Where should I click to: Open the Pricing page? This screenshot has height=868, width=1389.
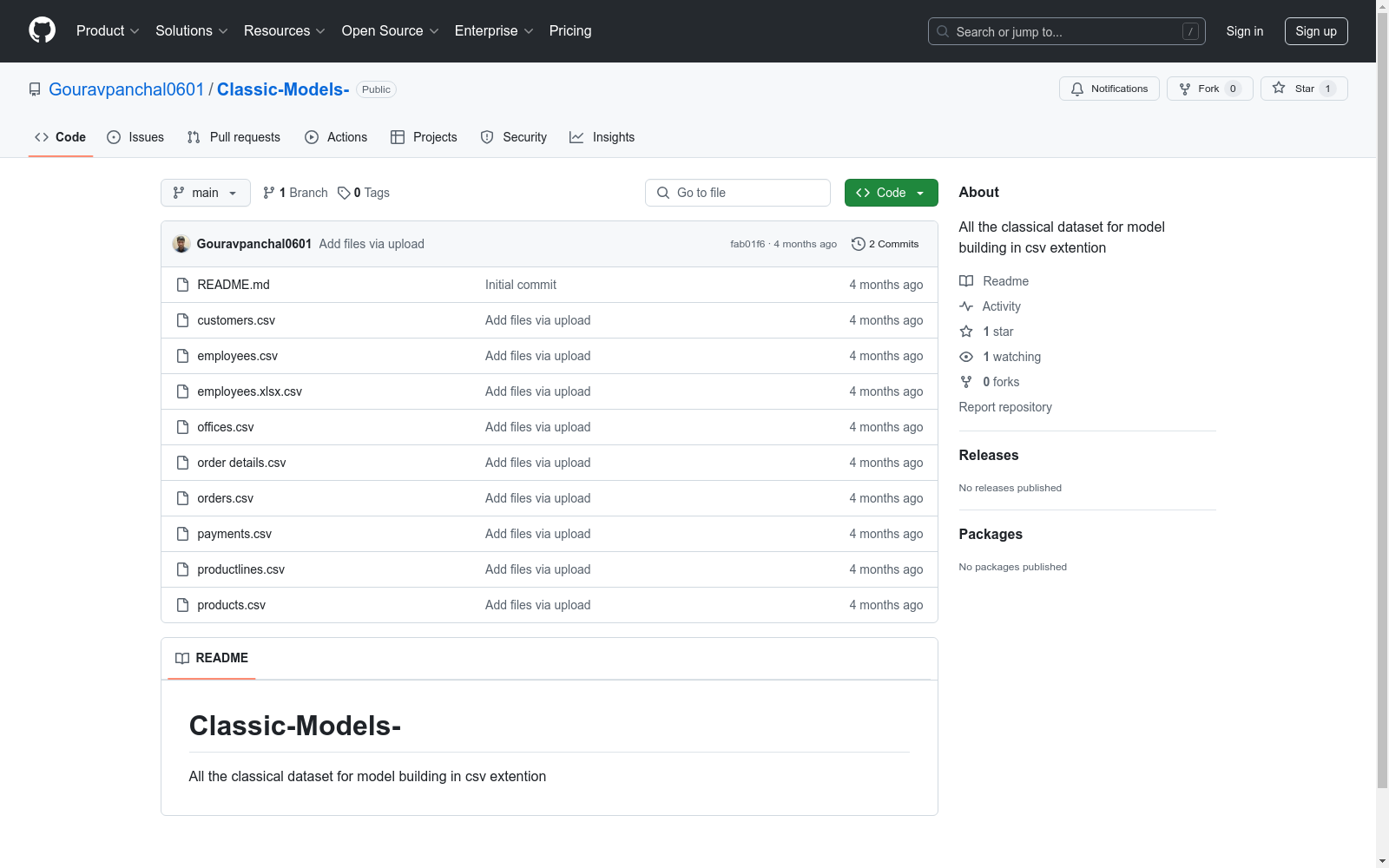(570, 30)
